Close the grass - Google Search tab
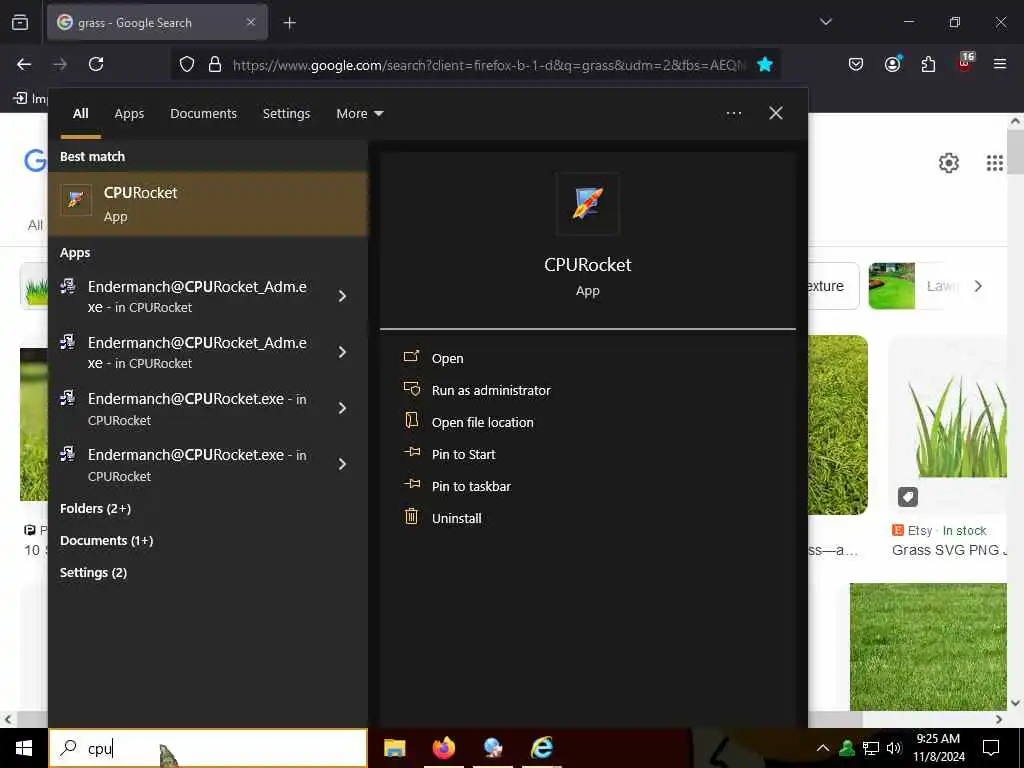This screenshot has width=1024, height=768. click(x=251, y=22)
